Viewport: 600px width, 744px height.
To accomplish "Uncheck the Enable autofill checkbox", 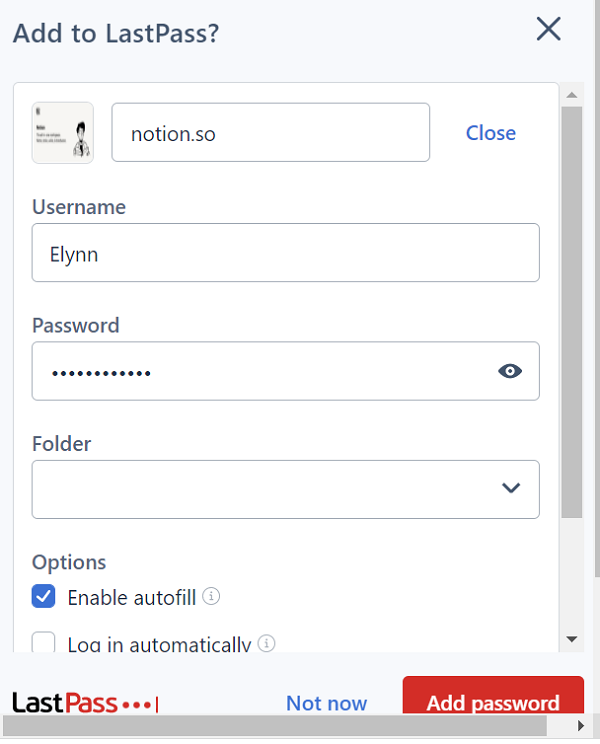I will 44,596.
